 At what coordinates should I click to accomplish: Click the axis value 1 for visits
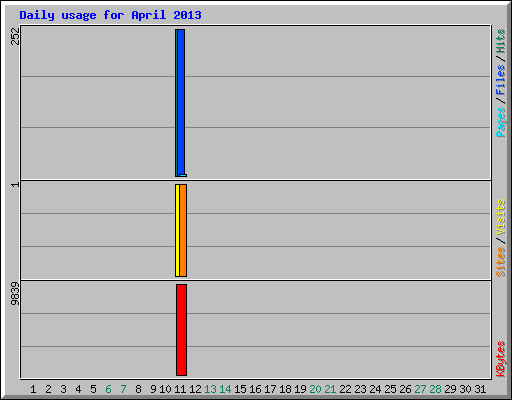[x=15, y=185]
